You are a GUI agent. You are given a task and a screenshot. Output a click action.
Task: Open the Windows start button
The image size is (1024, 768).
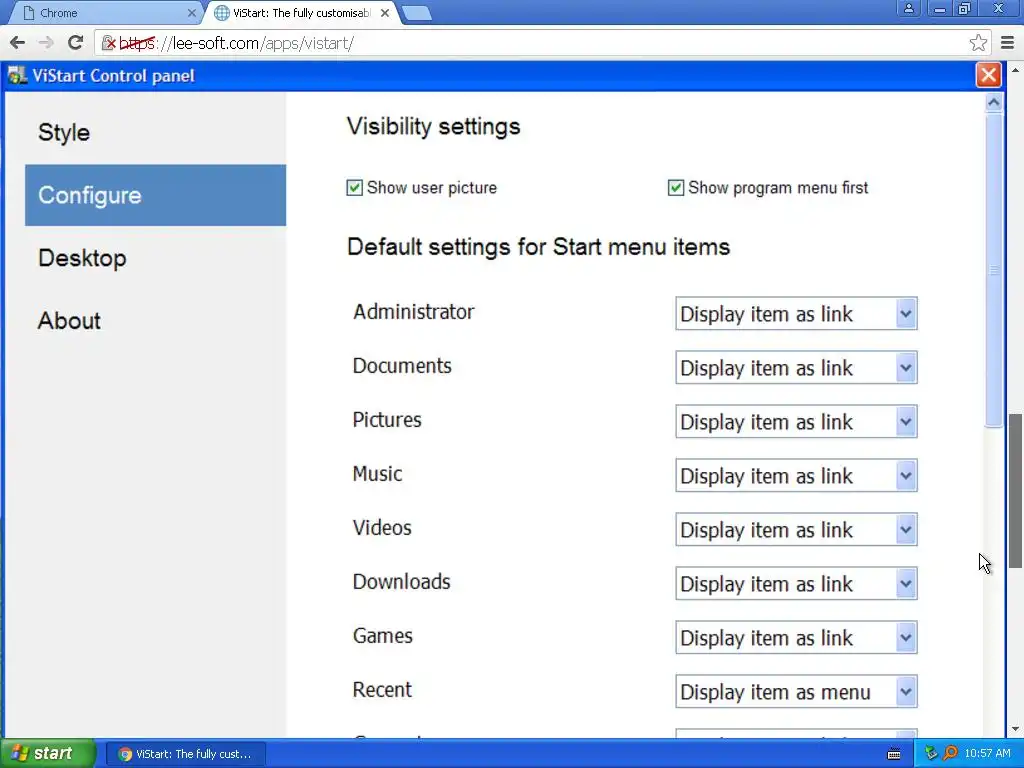coord(47,754)
